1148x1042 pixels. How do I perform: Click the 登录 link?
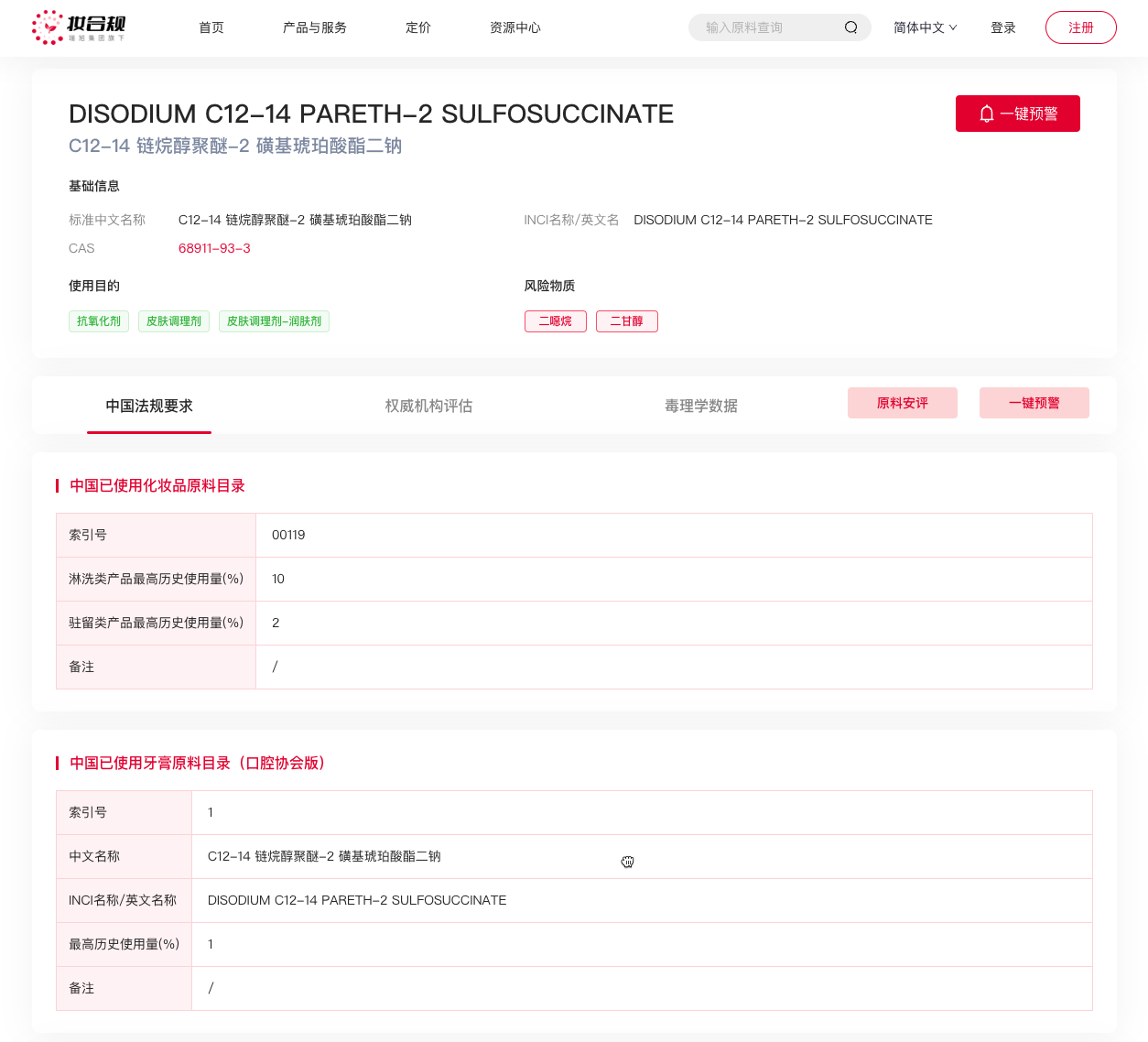[x=1003, y=27]
